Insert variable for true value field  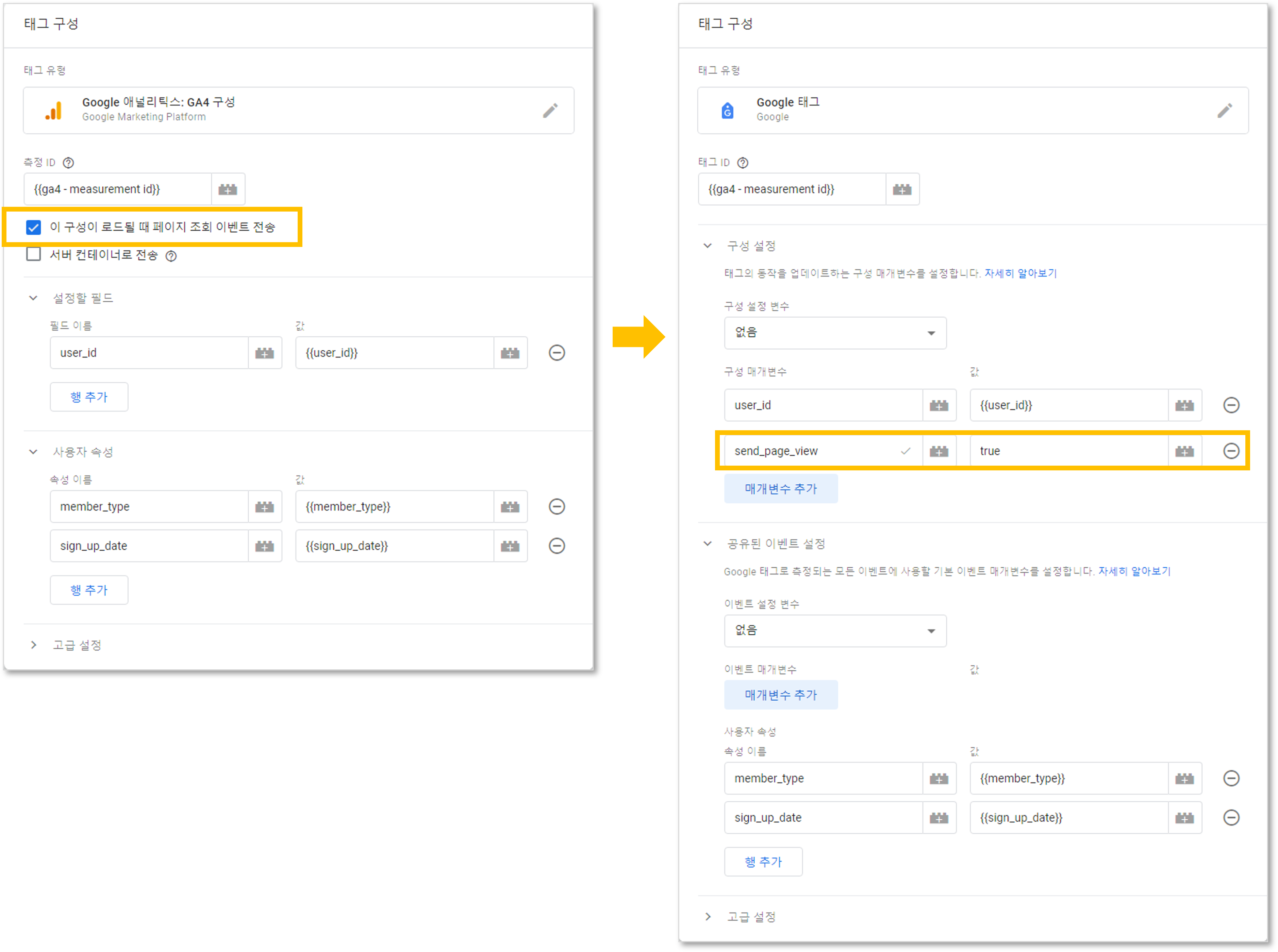pyautogui.click(x=1185, y=451)
